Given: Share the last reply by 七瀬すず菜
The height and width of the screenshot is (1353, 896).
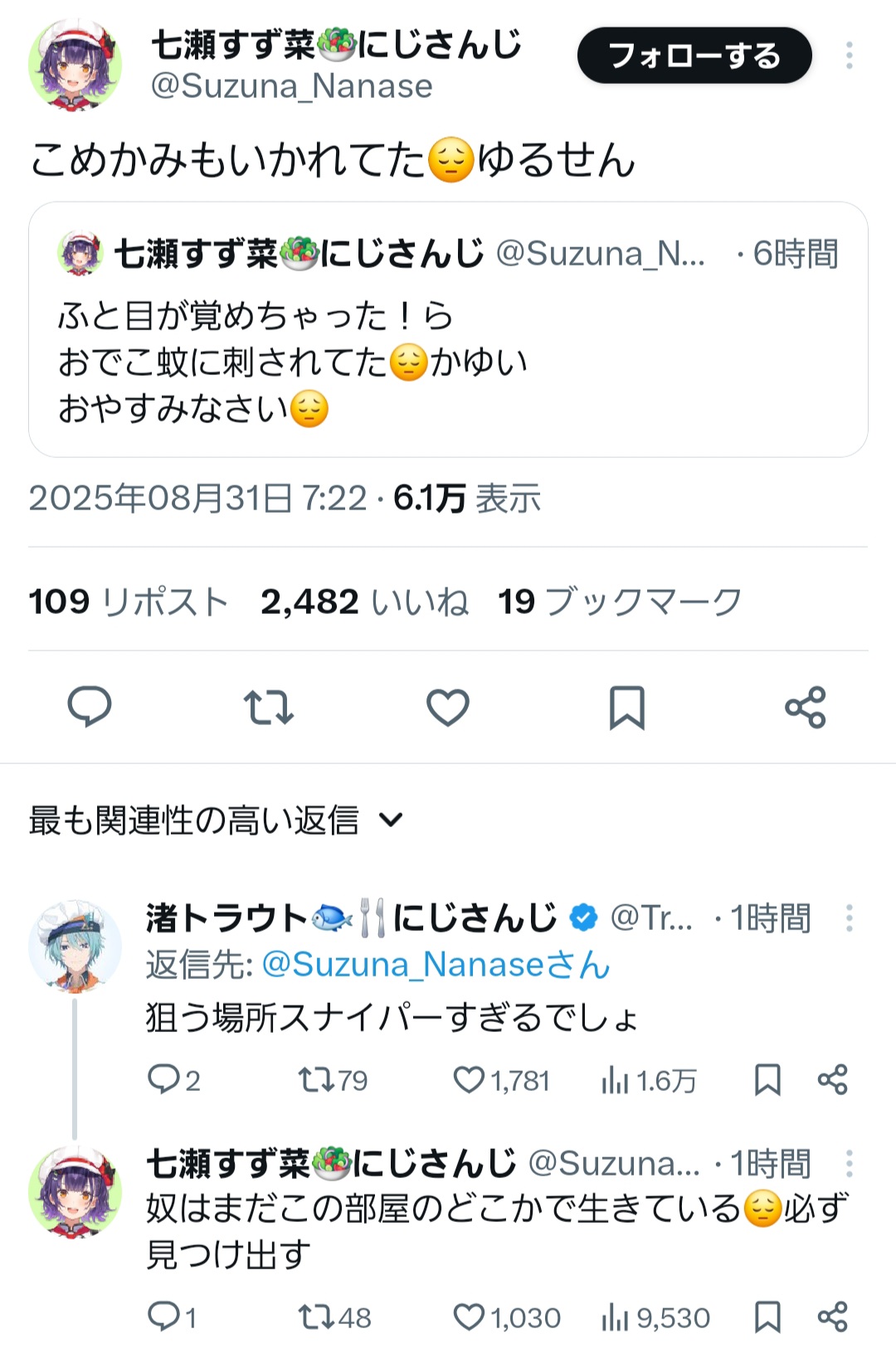Looking at the screenshot, I should [832, 1317].
